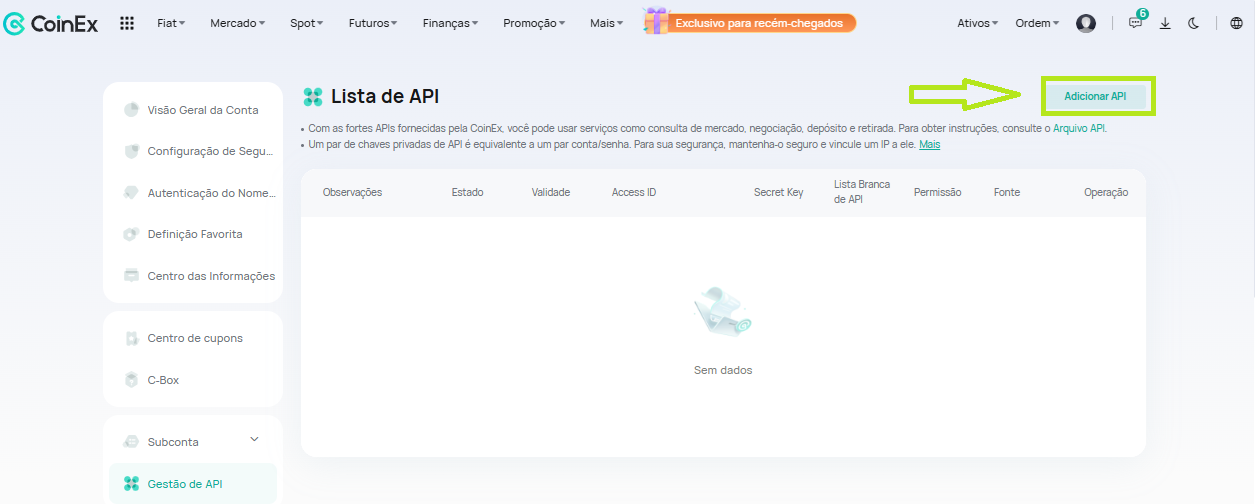Expand the Subconta sidebar section

click(x=253, y=440)
